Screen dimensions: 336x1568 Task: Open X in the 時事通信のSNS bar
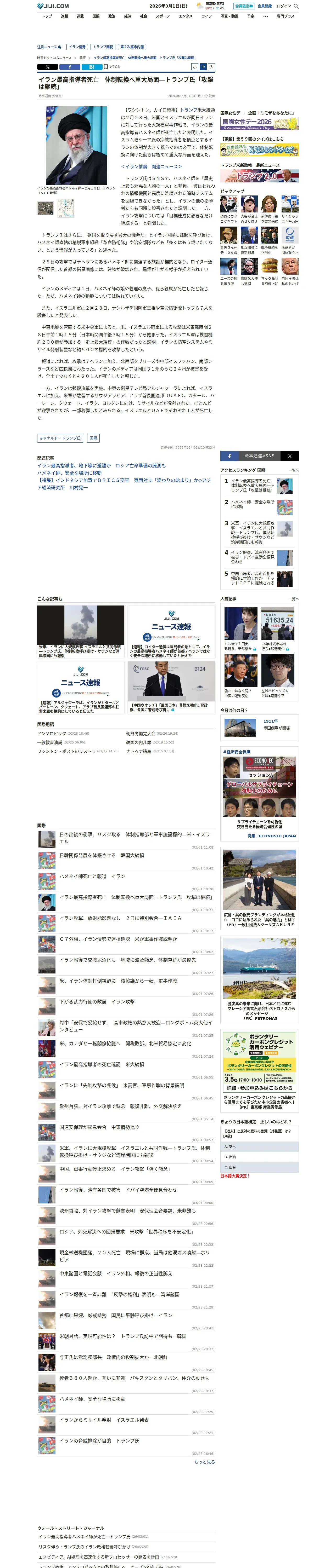290,456
